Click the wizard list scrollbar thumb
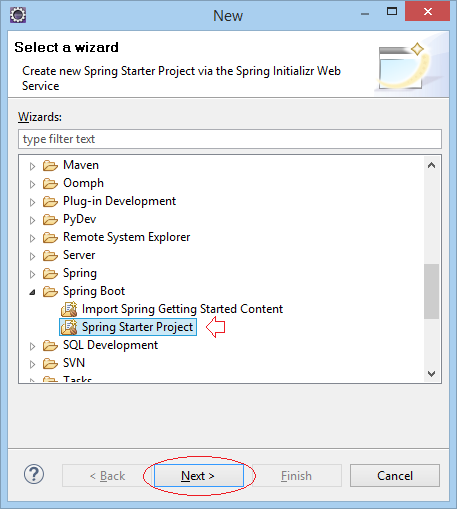This screenshot has height=509, width=457. click(431, 291)
